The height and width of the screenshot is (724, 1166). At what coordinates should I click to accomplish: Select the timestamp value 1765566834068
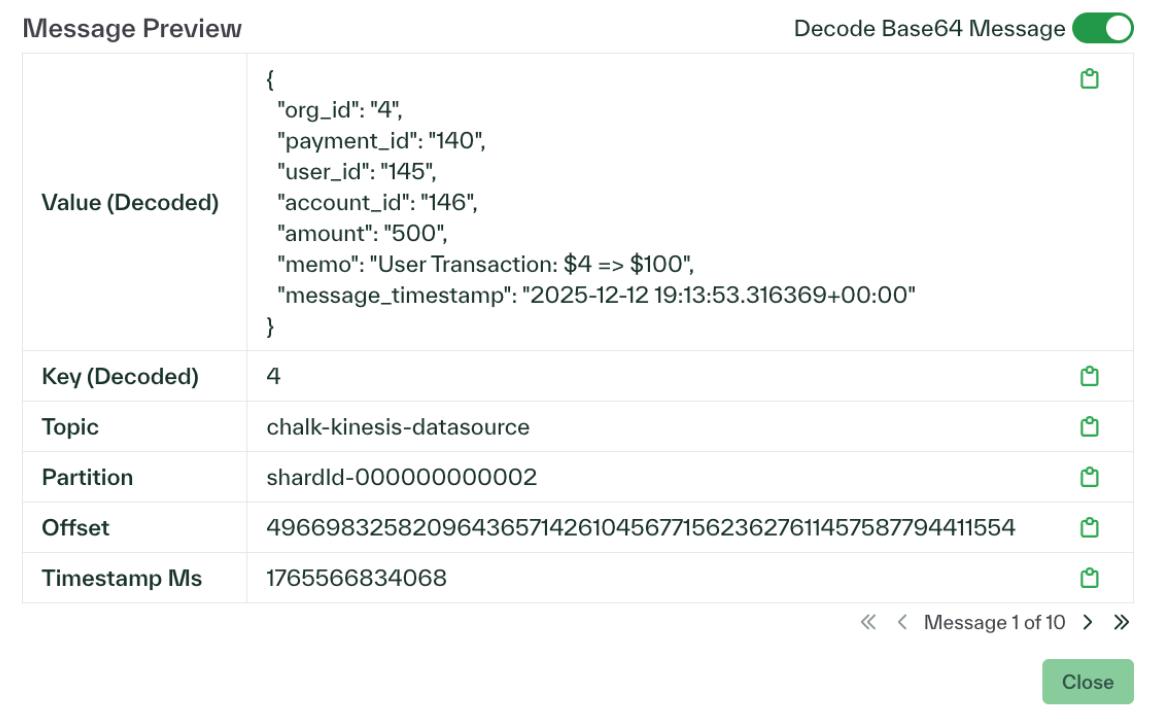pos(356,577)
